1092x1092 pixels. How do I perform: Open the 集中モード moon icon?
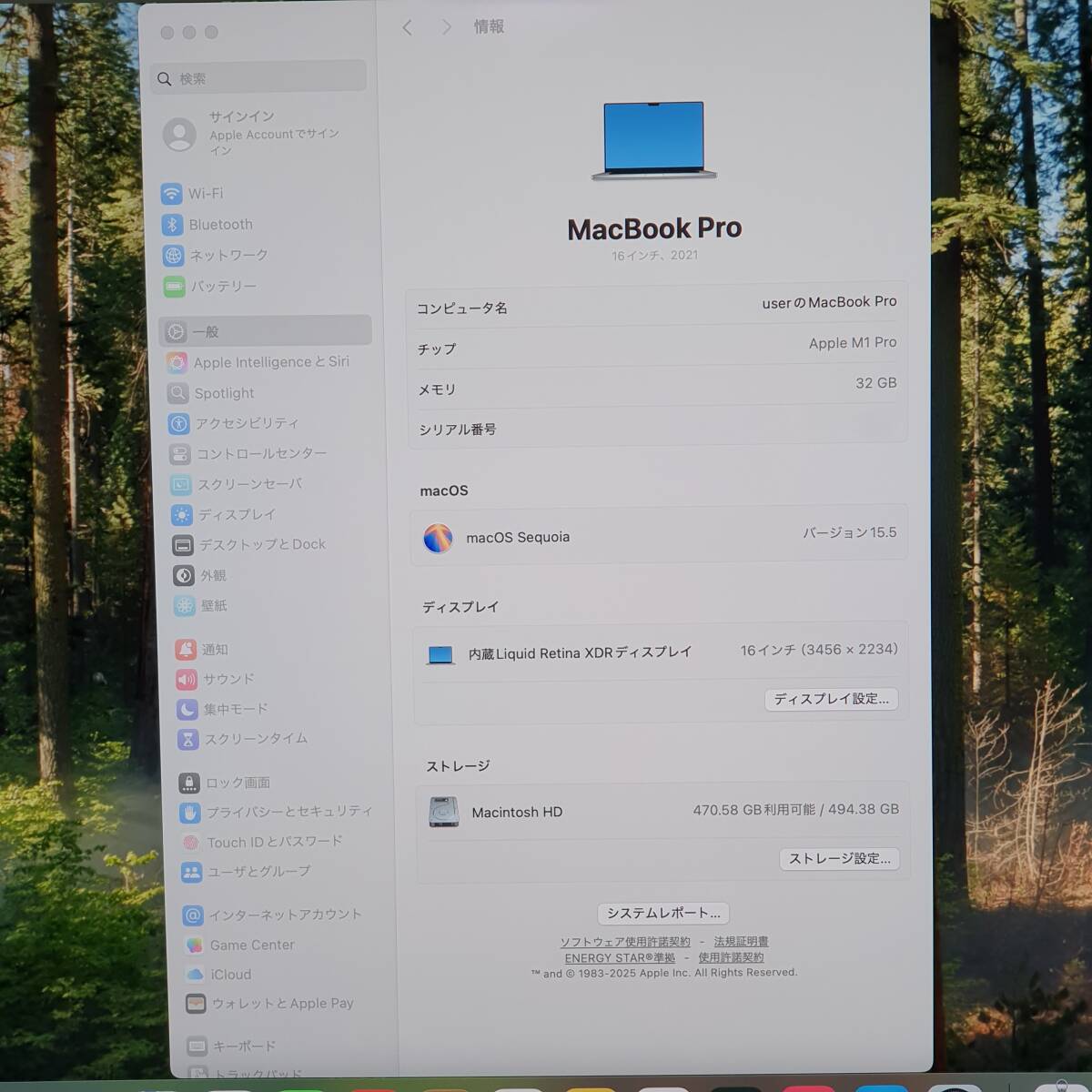coord(187,709)
